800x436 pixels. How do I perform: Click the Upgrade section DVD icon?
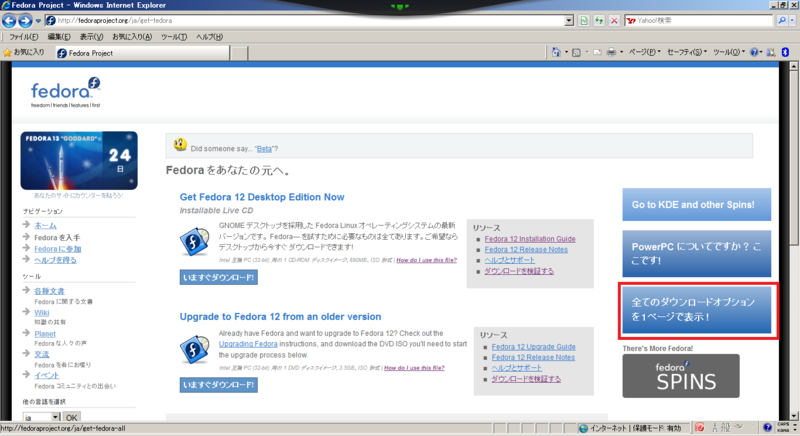(194, 349)
